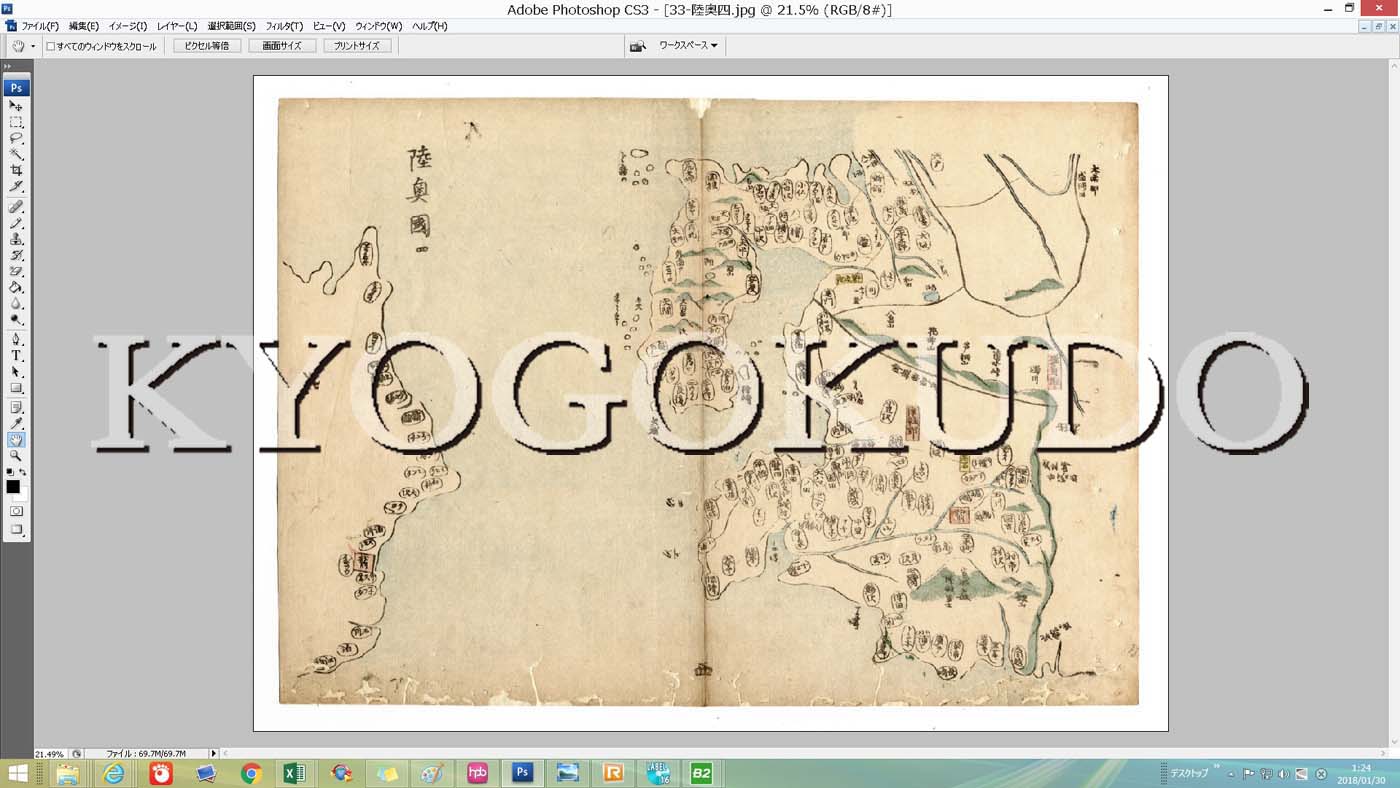The height and width of the screenshot is (788, 1400).
Task: Select the Zoom tool
Action: point(16,455)
